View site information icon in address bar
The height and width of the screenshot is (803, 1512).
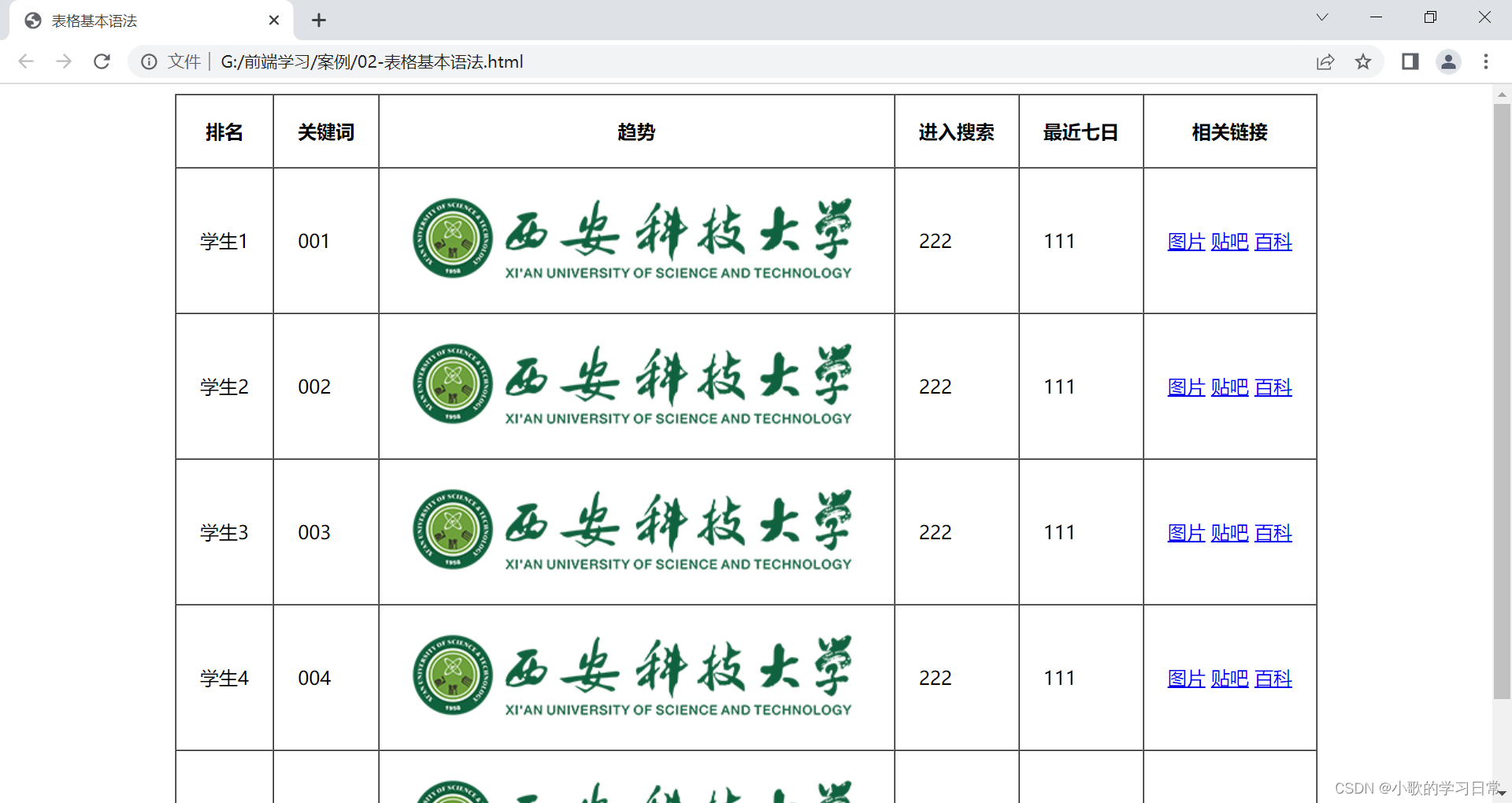click(x=149, y=61)
